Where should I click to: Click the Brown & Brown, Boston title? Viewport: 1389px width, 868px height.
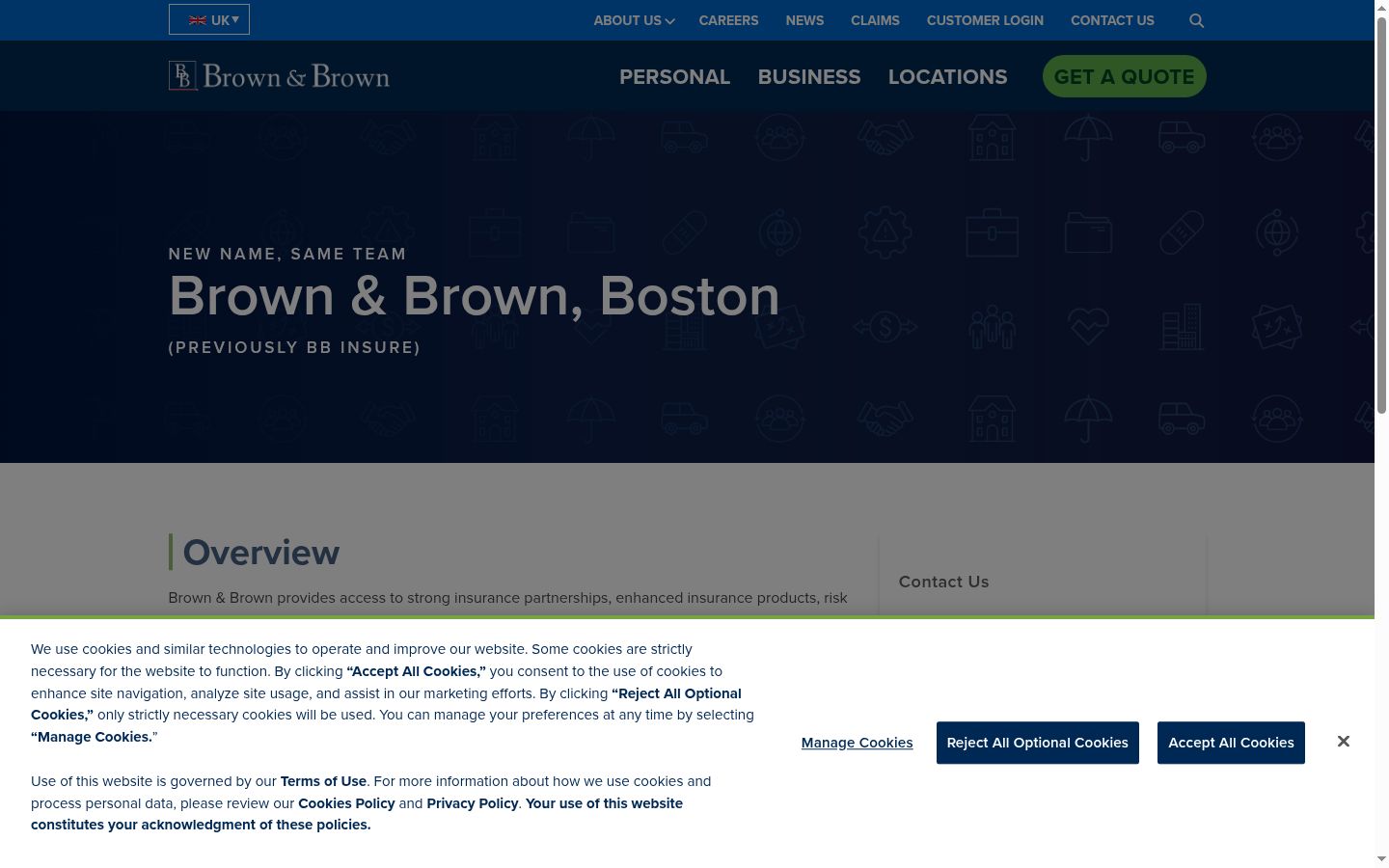click(x=474, y=296)
